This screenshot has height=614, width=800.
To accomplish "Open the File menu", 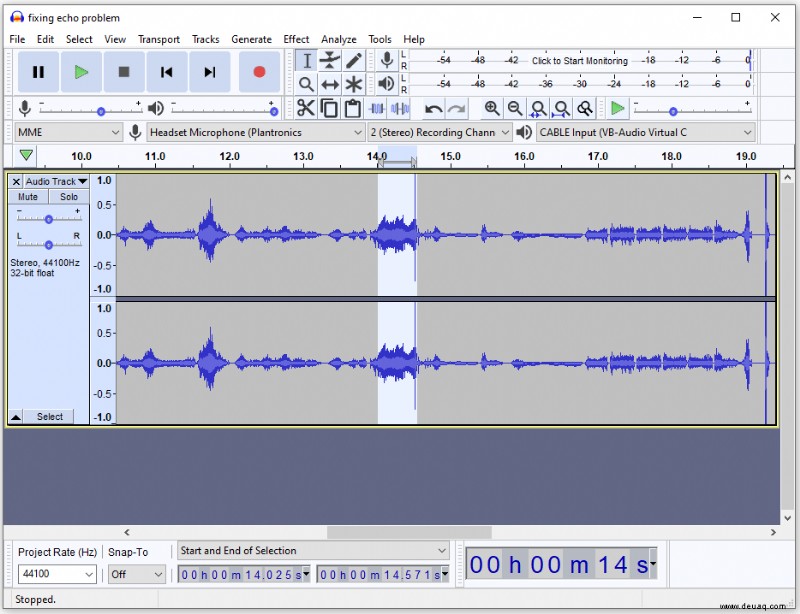I will [17, 39].
